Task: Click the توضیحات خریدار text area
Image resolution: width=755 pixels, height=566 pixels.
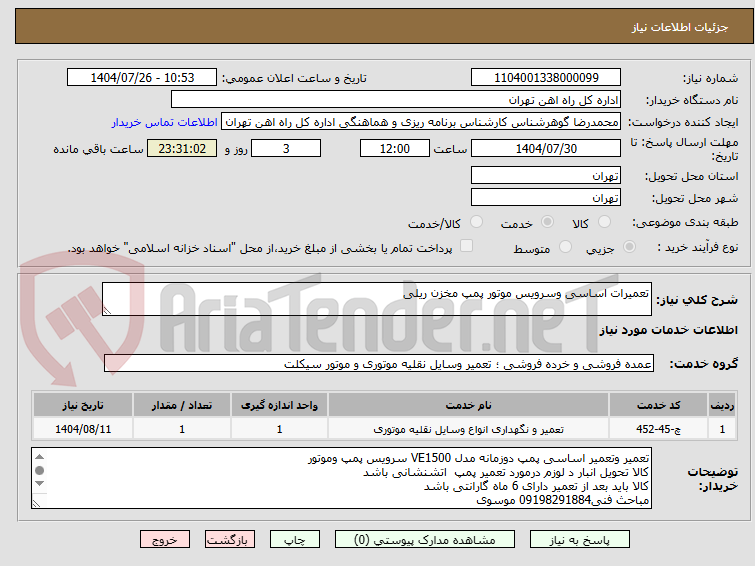Action: (341, 478)
